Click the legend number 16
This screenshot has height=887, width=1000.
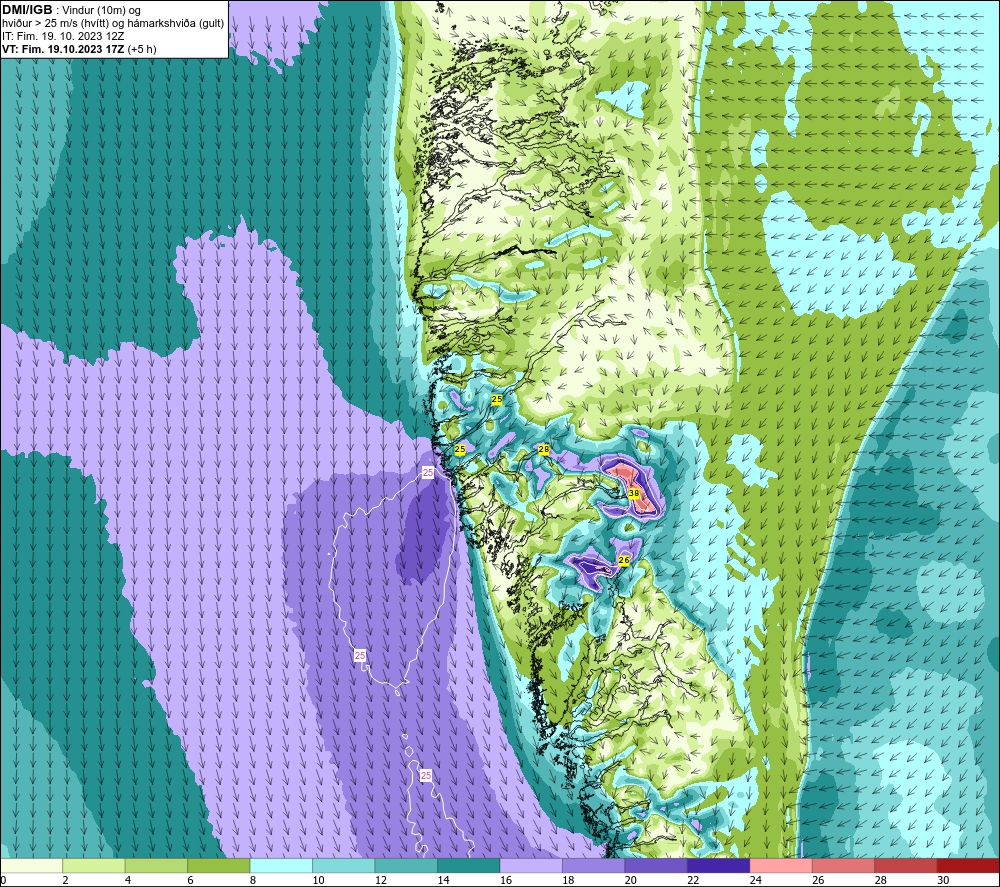pos(506,880)
